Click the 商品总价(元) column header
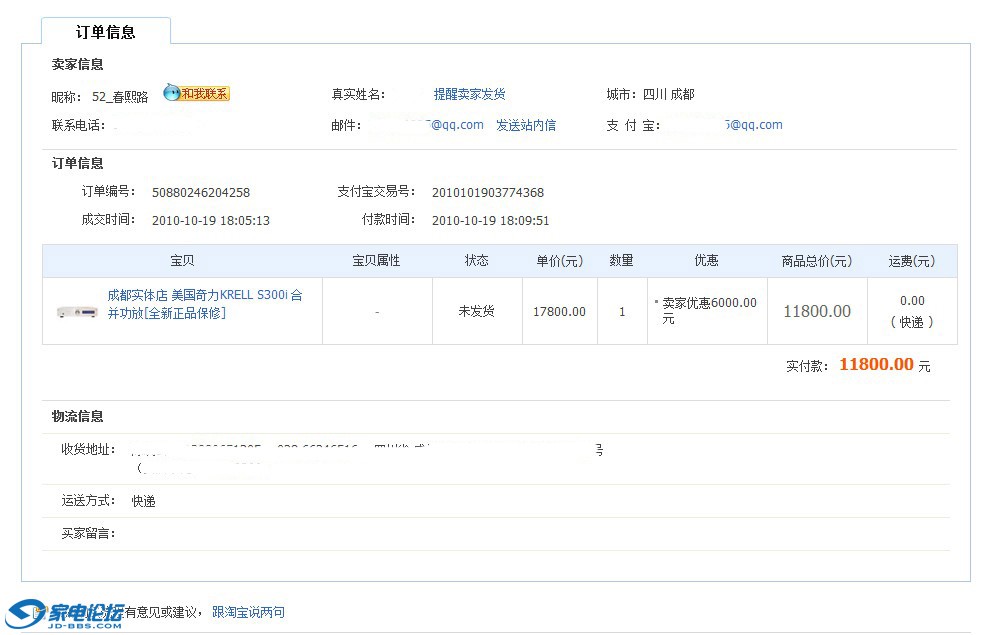986x635 pixels. (817, 261)
